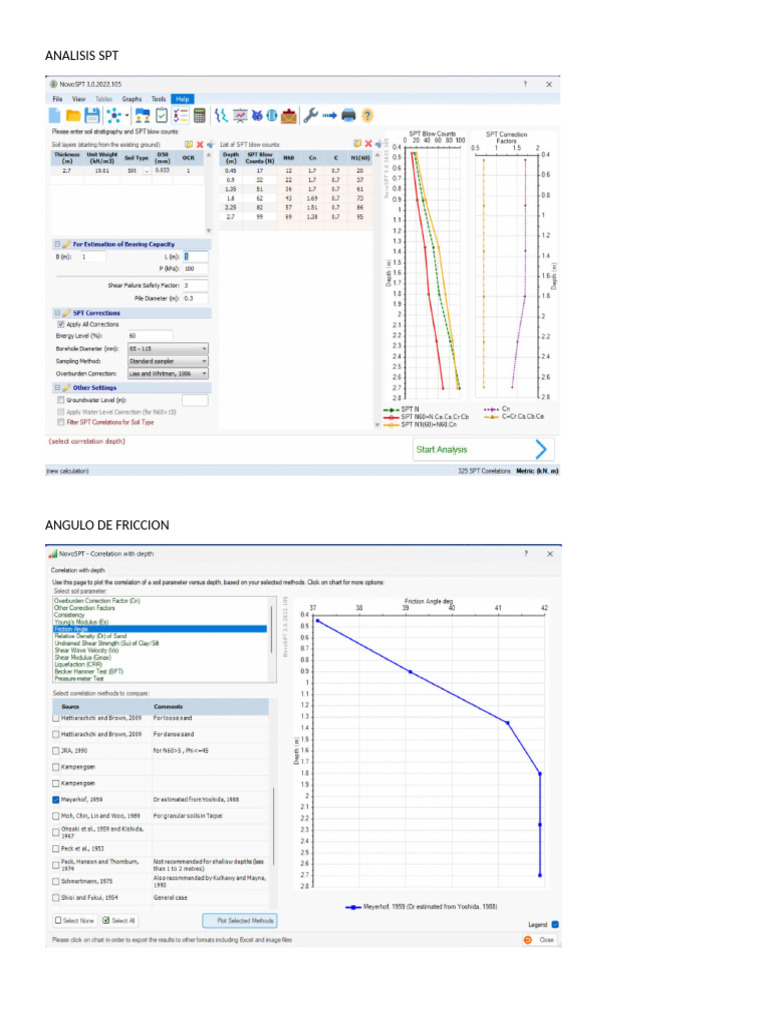Click the presentation chart toolbar icon

pos(240,116)
